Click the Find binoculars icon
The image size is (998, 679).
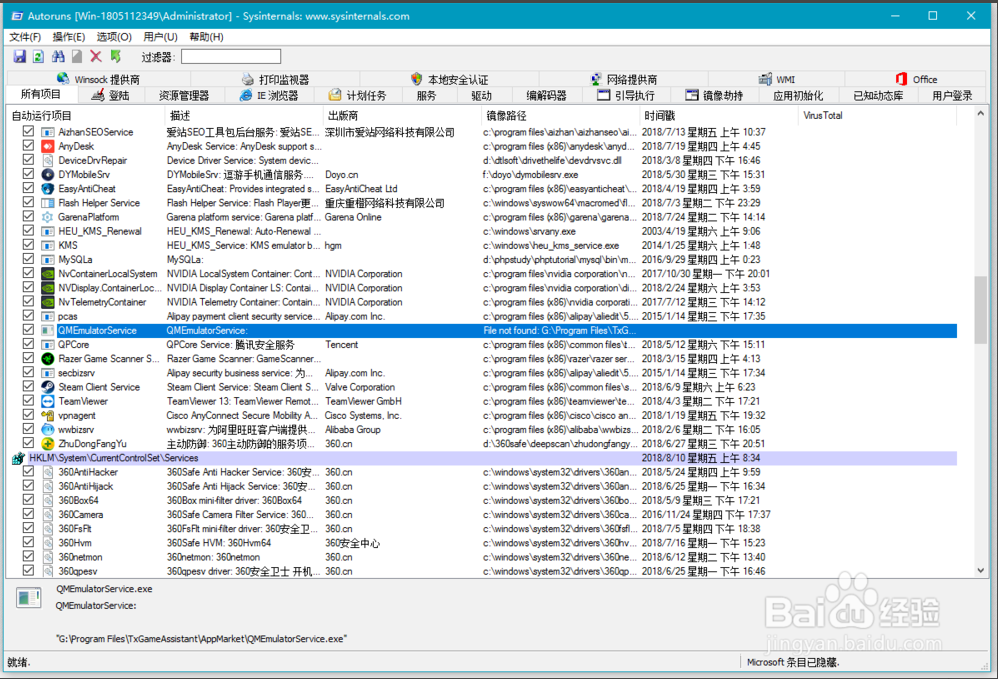(58, 57)
